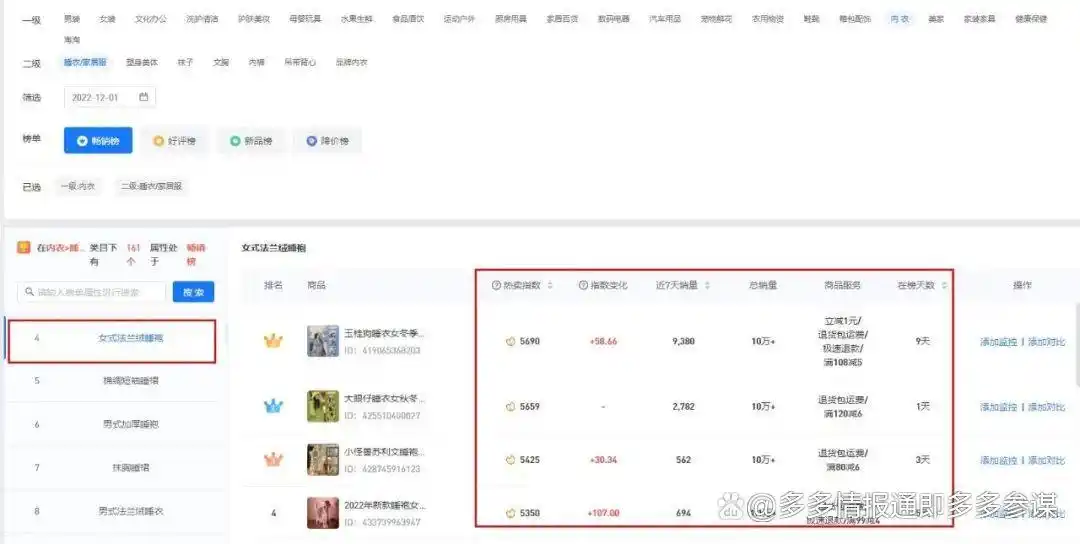Sort by 近7天销量 using its sort arrows

(x=707, y=285)
